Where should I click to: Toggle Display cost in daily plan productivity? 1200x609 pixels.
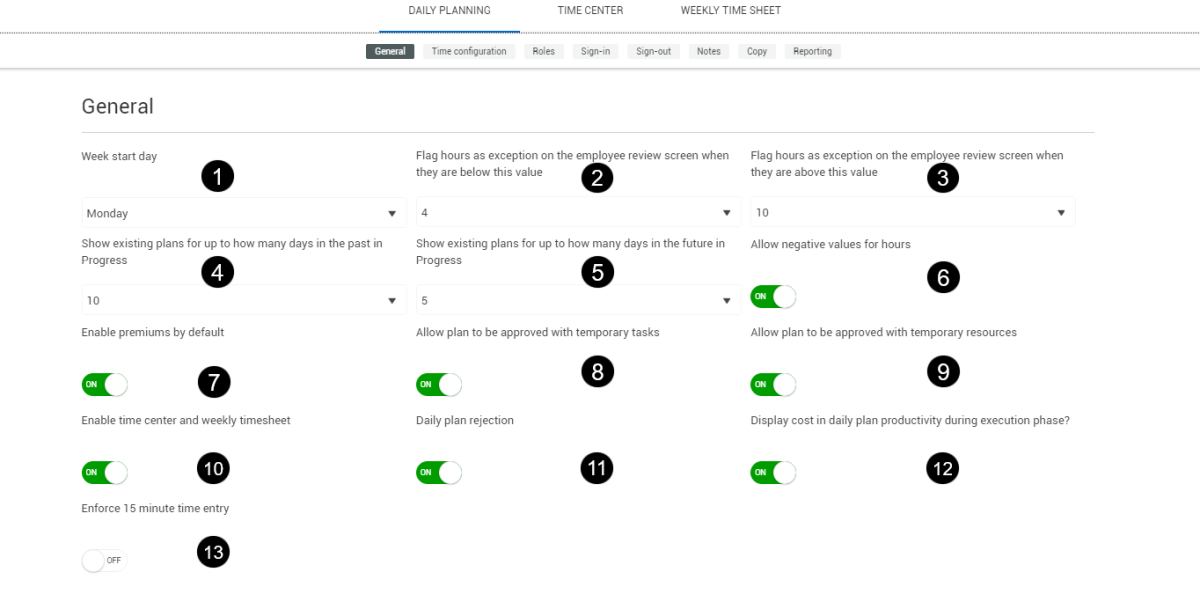click(773, 473)
